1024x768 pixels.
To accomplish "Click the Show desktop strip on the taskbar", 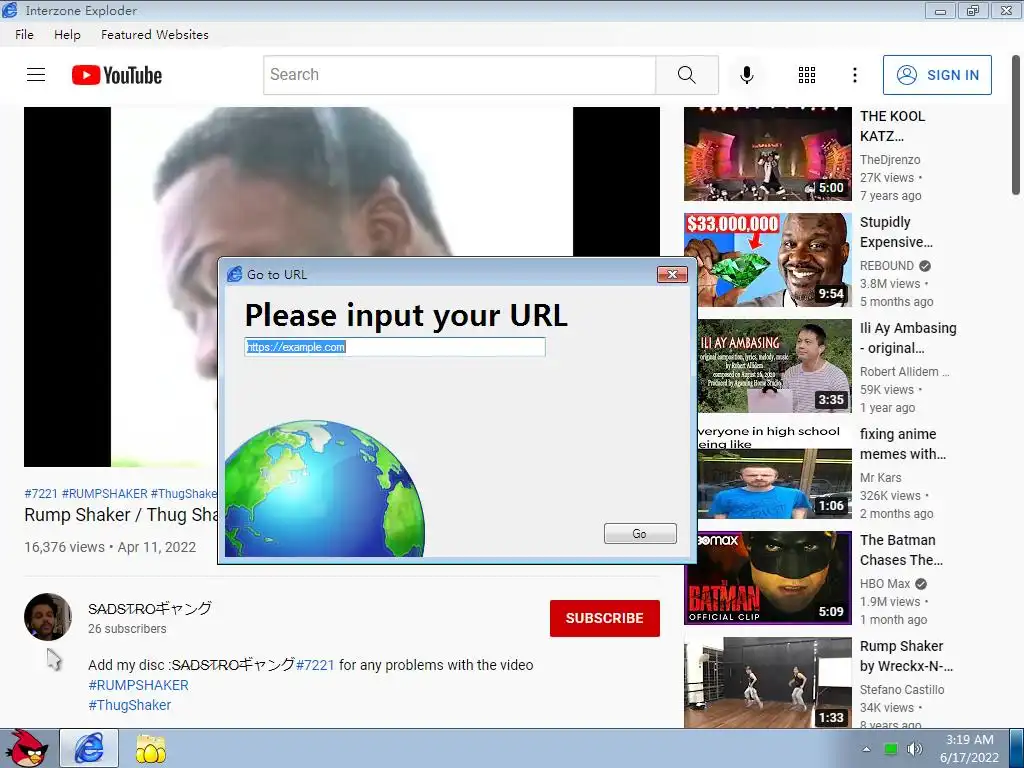I will pos(1016,748).
